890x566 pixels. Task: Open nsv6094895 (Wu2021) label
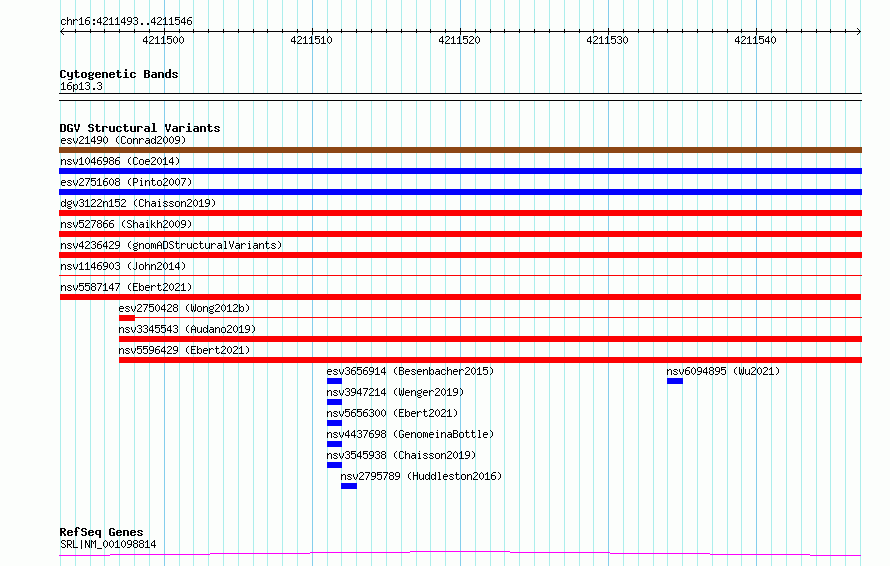point(723,371)
